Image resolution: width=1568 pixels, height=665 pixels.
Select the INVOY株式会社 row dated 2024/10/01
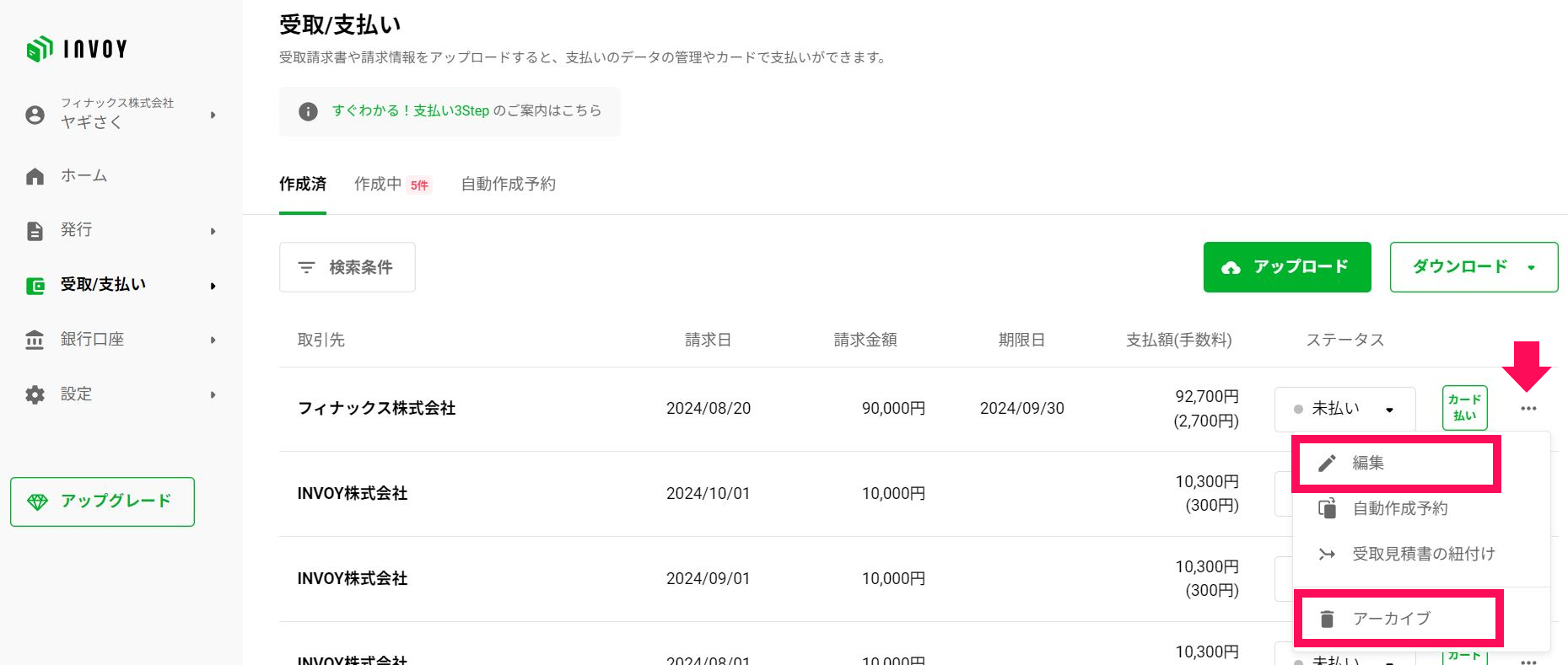coord(353,494)
